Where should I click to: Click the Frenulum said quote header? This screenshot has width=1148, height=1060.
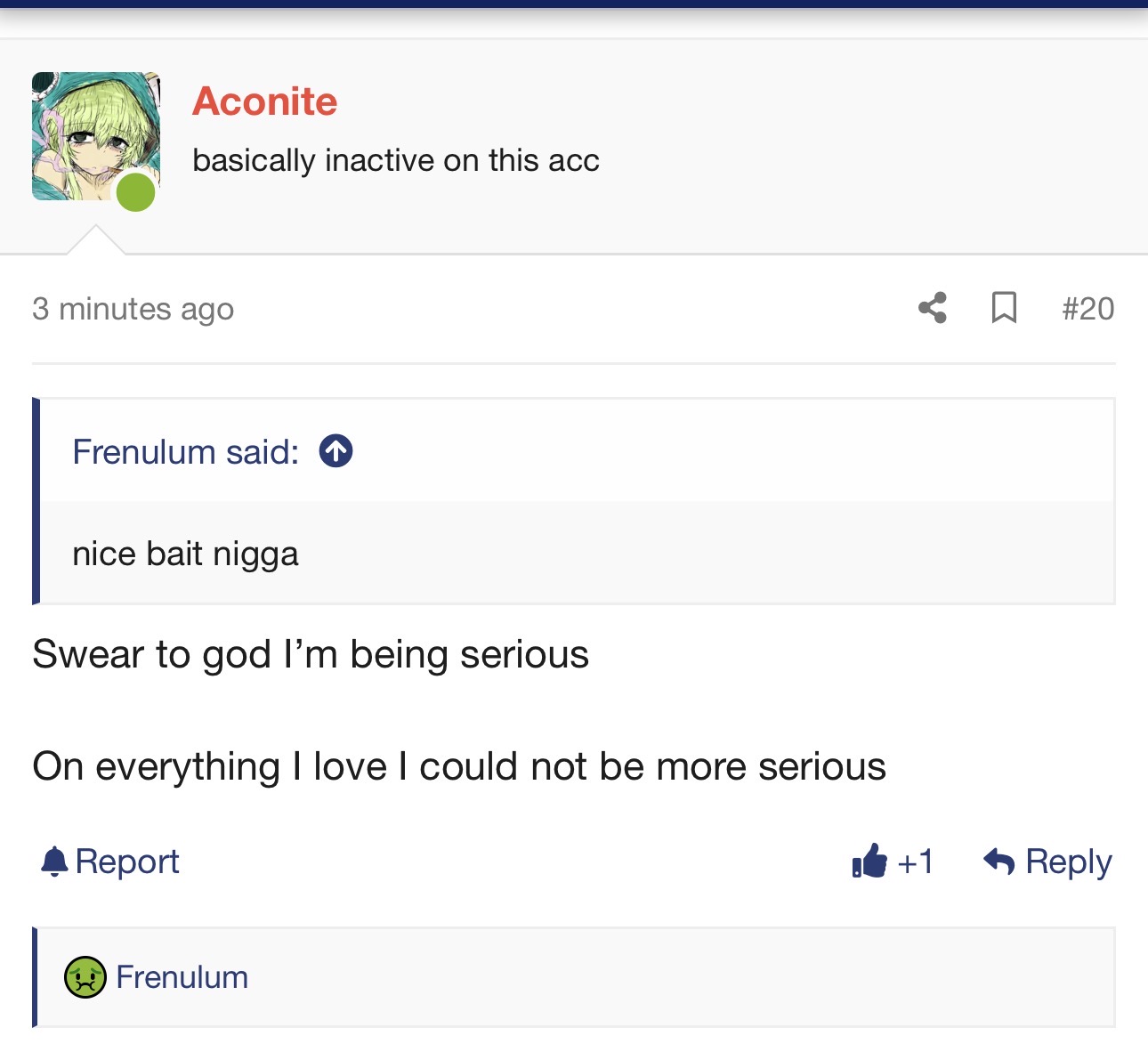click(x=186, y=451)
